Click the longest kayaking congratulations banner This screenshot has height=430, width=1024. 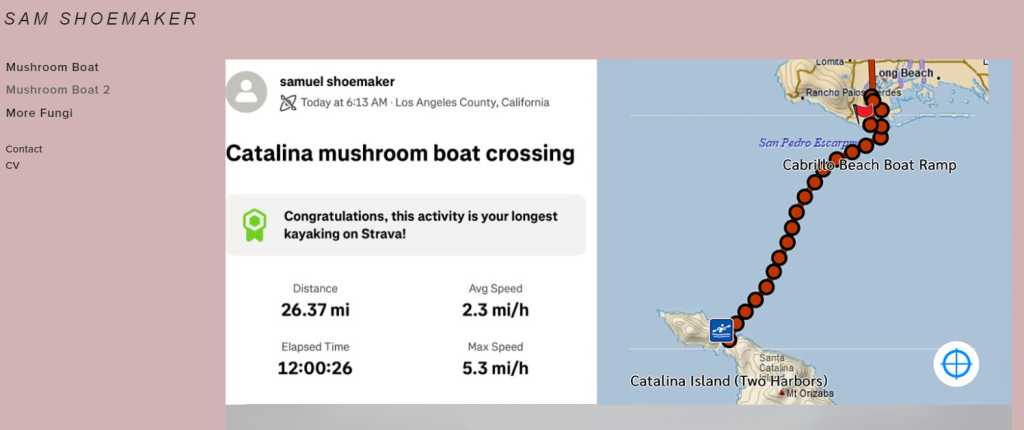click(x=406, y=225)
